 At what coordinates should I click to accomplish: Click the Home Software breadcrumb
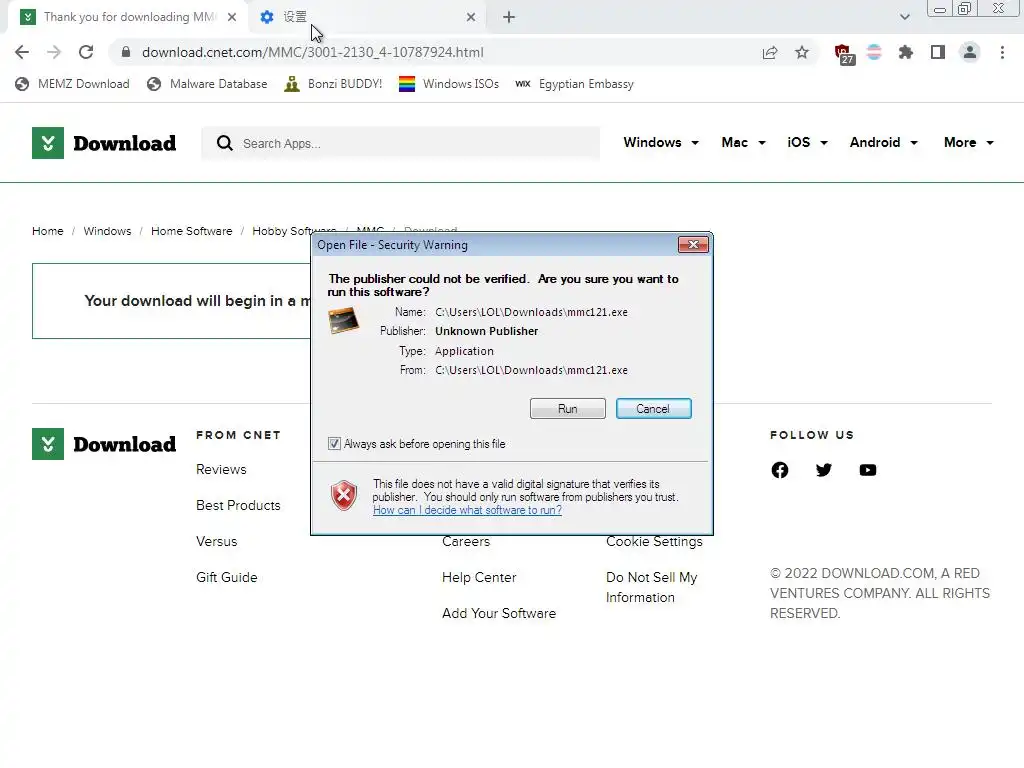(x=191, y=231)
